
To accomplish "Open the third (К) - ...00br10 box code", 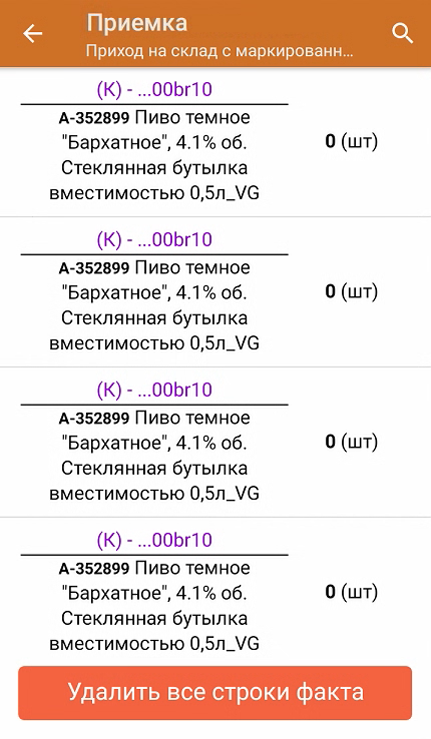I will click(154, 390).
